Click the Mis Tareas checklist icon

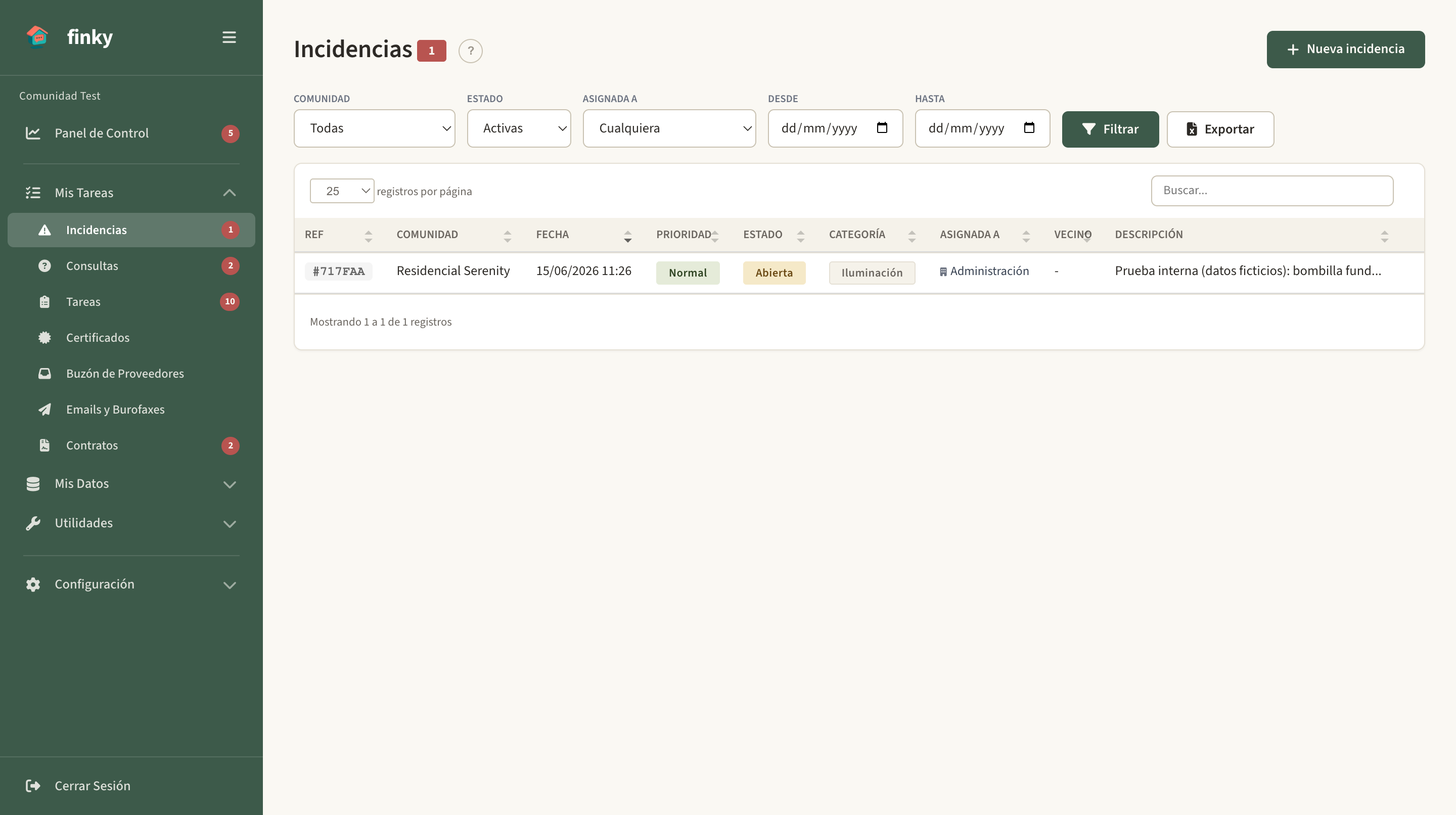33,193
